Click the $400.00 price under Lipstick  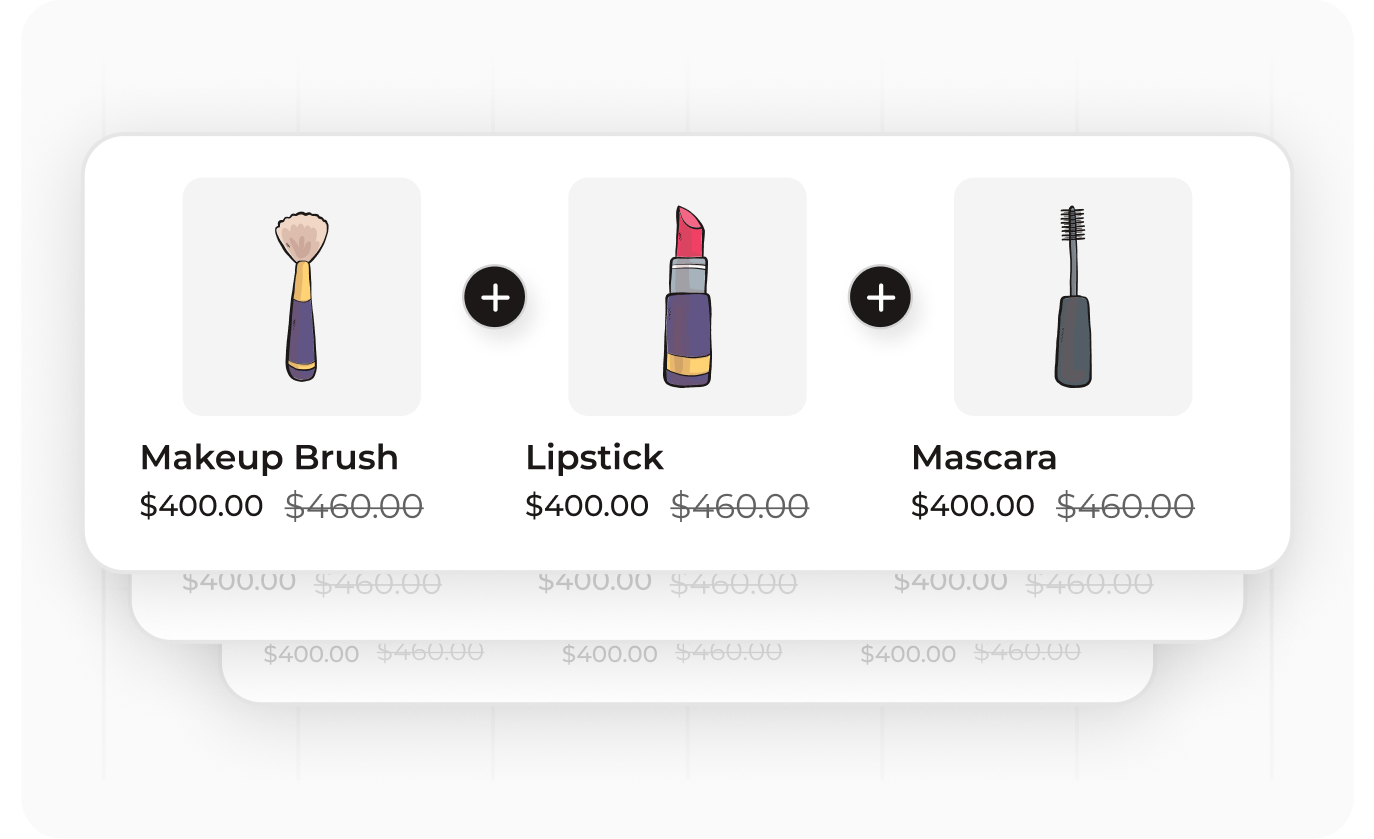click(x=587, y=506)
